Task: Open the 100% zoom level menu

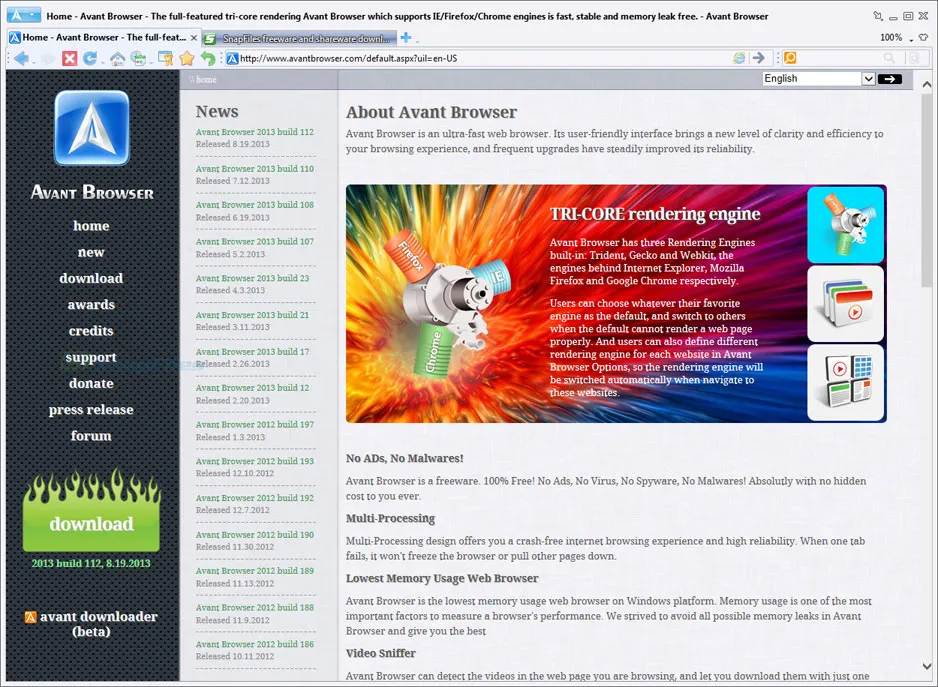Action: click(896, 38)
